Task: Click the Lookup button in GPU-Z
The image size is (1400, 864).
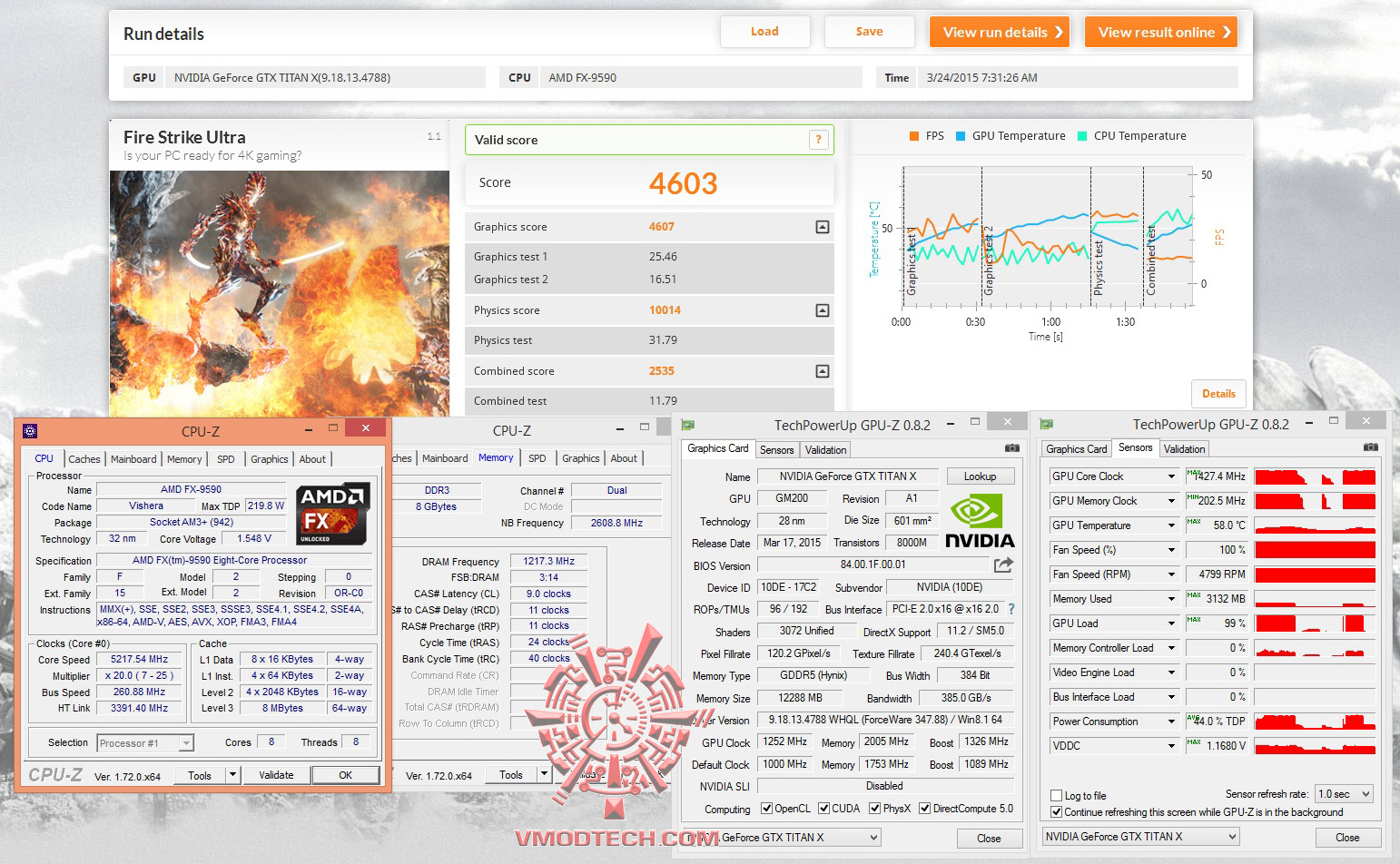Action: (x=980, y=476)
